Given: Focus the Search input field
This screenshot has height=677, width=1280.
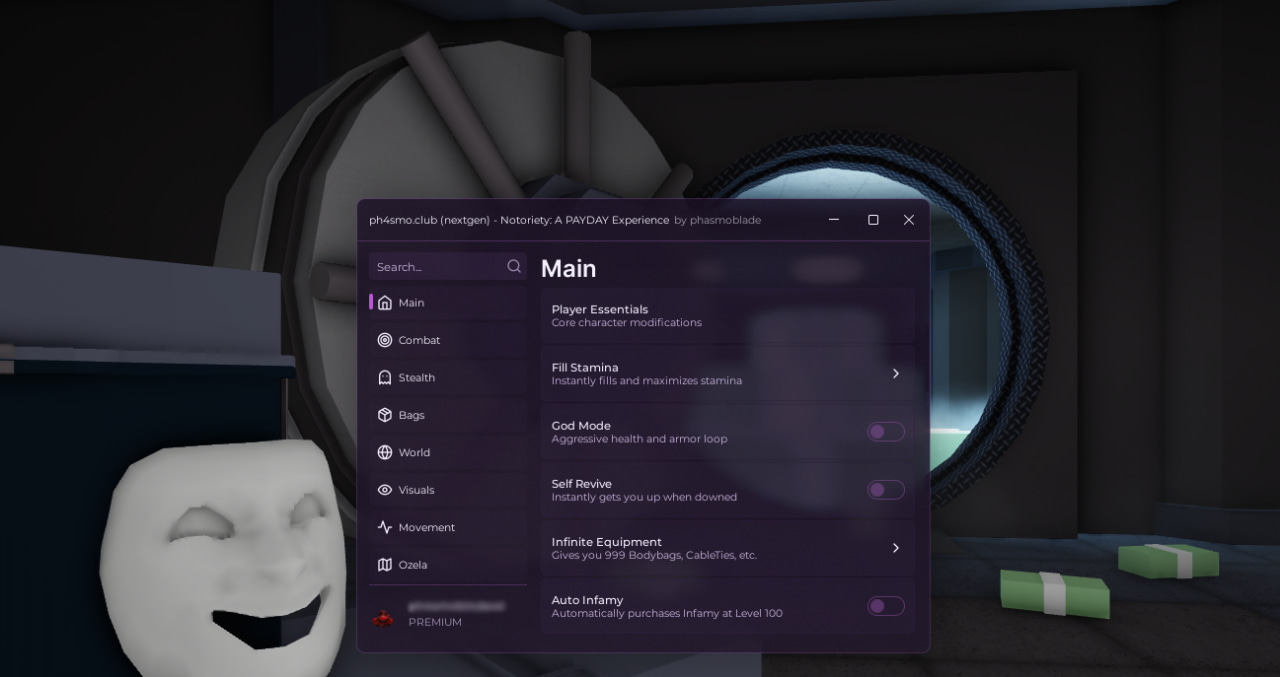Looking at the screenshot, I should (447, 266).
